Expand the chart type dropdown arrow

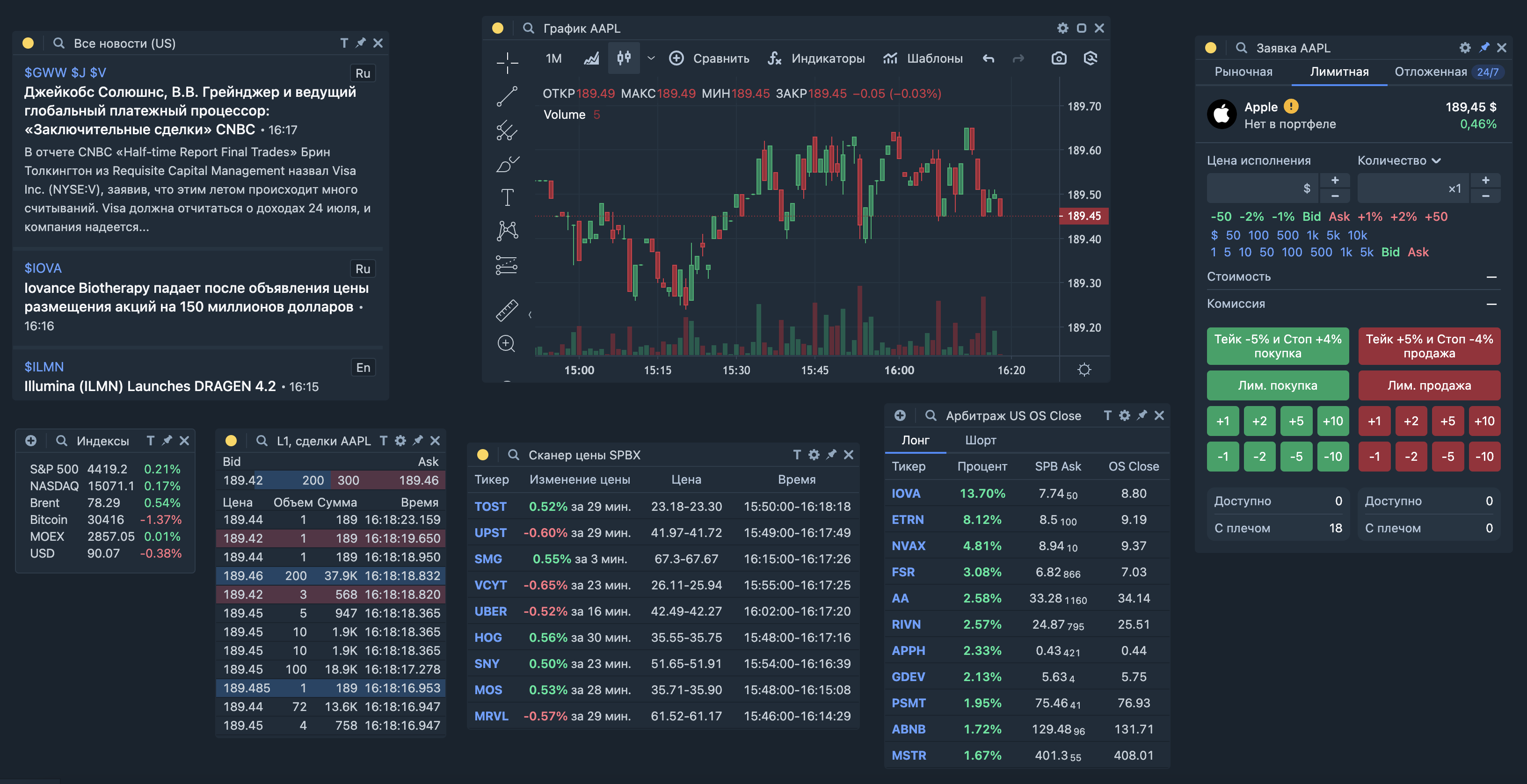pos(651,58)
